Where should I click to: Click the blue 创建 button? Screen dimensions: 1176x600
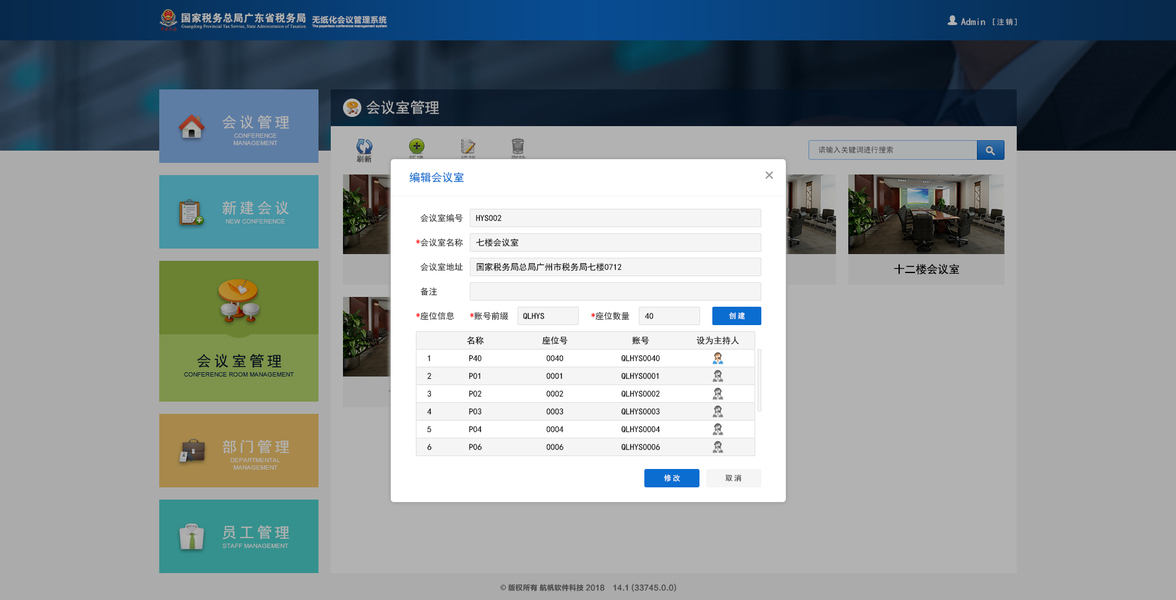point(736,316)
